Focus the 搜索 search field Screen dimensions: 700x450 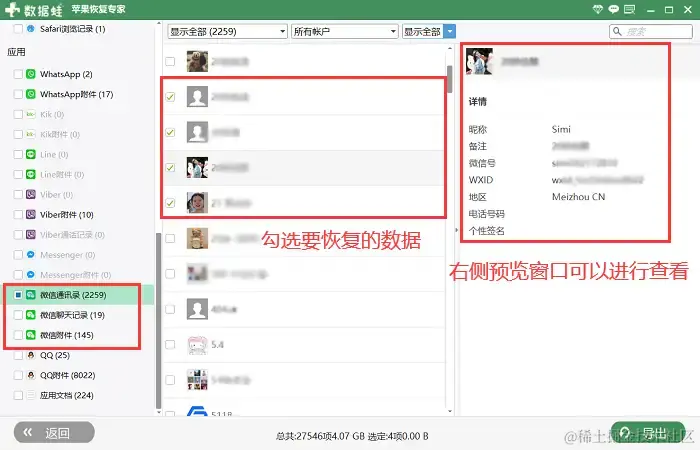point(651,31)
